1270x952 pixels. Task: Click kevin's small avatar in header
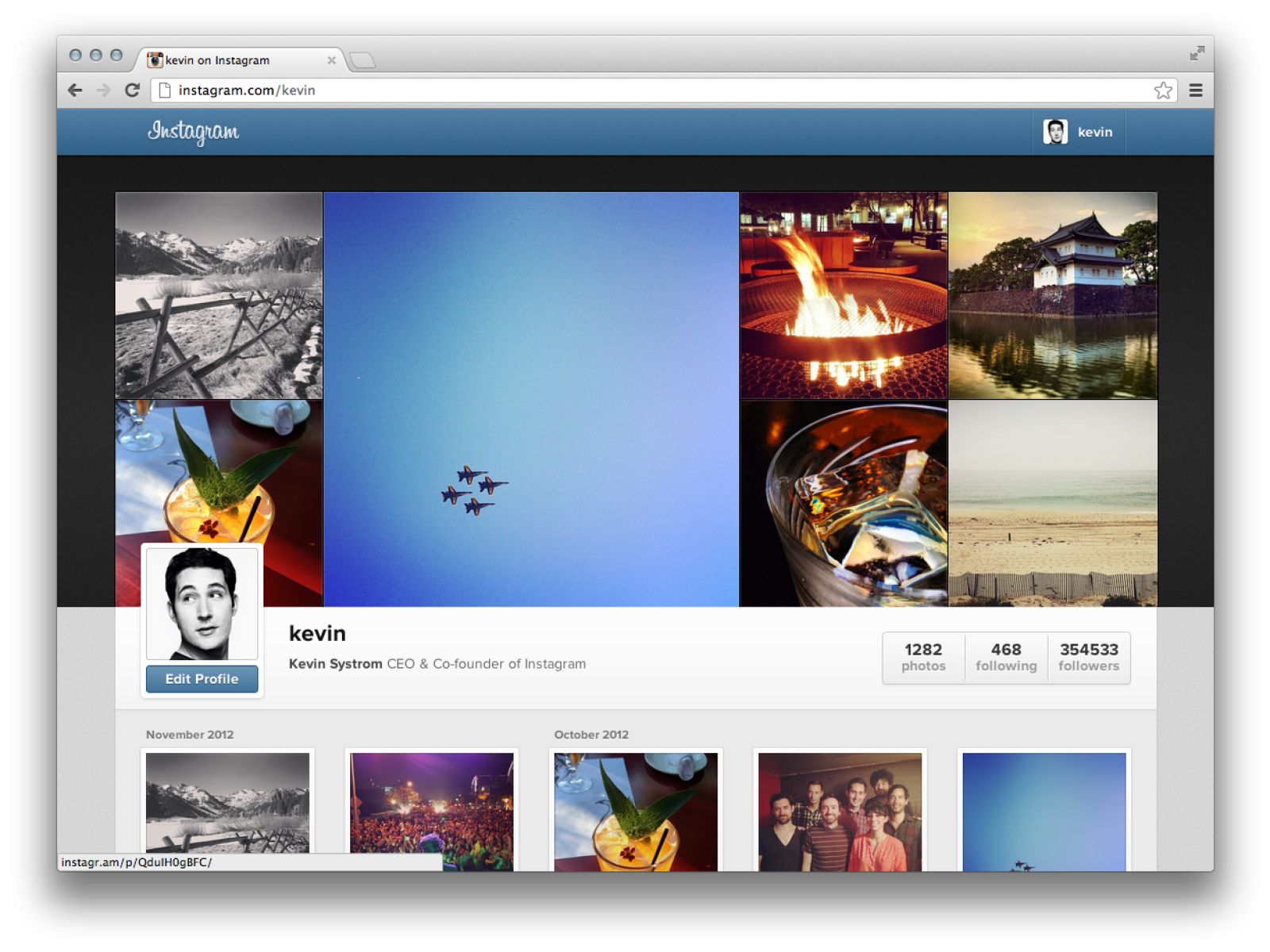click(x=1055, y=132)
